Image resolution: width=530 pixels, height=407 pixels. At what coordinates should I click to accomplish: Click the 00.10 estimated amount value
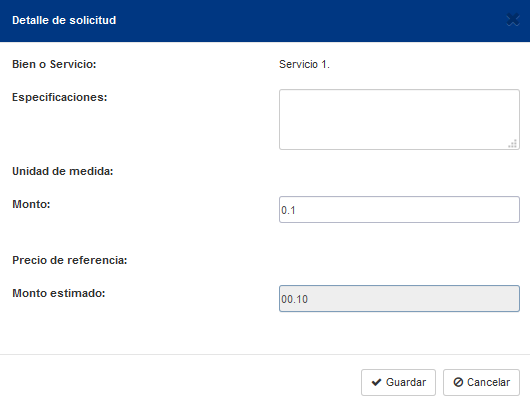pyautogui.click(x=294, y=299)
